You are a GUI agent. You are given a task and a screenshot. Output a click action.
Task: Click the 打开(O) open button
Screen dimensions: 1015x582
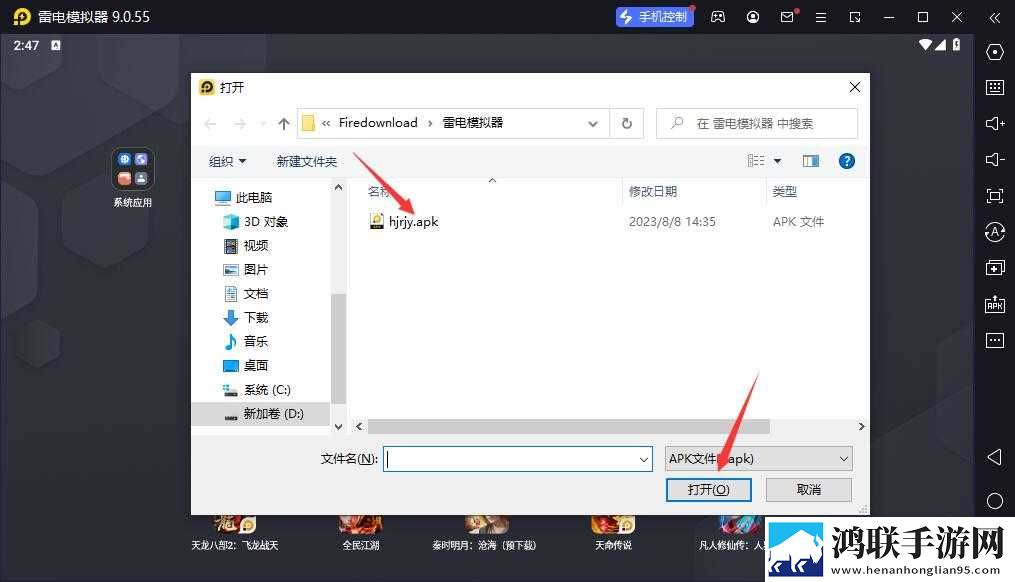point(708,490)
